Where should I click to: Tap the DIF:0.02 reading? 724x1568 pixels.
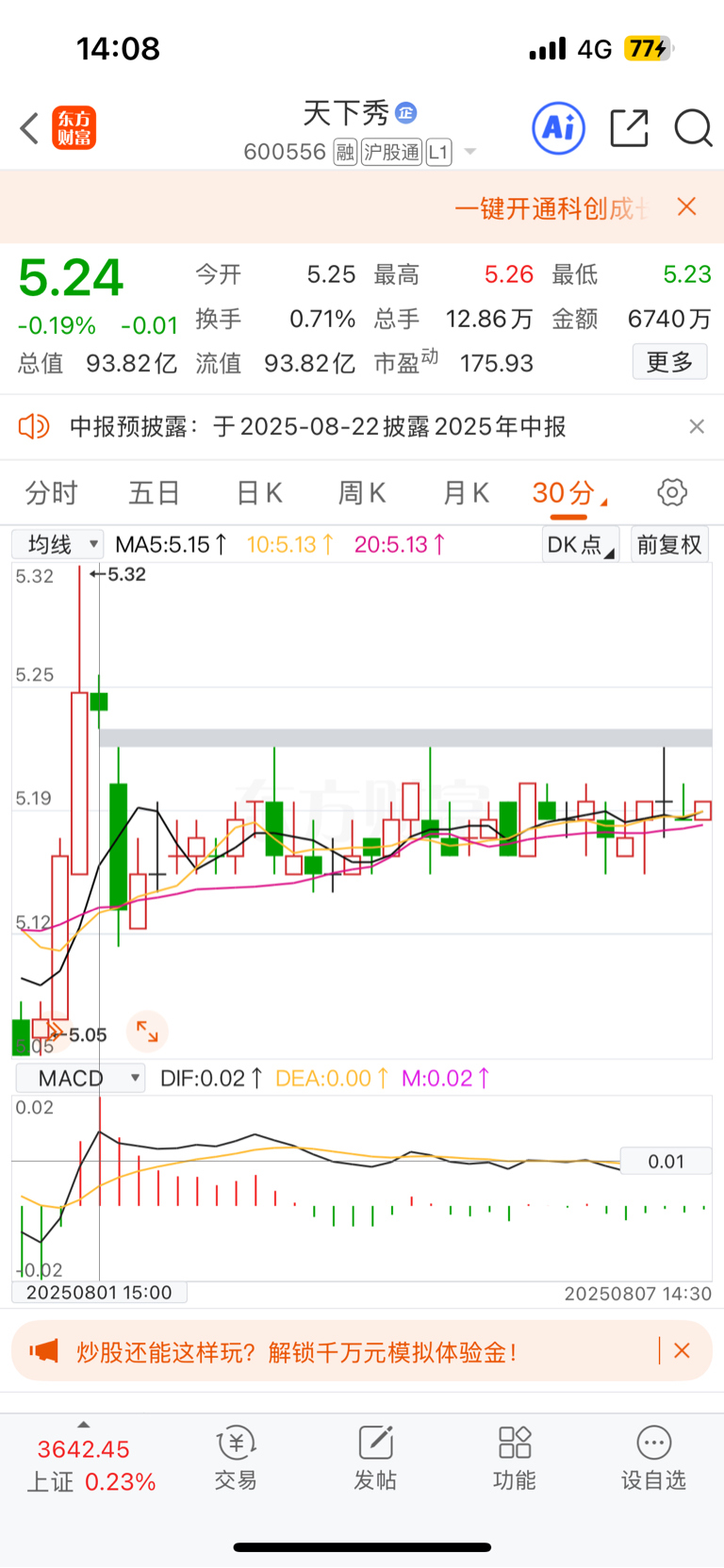[x=211, y=1078]
